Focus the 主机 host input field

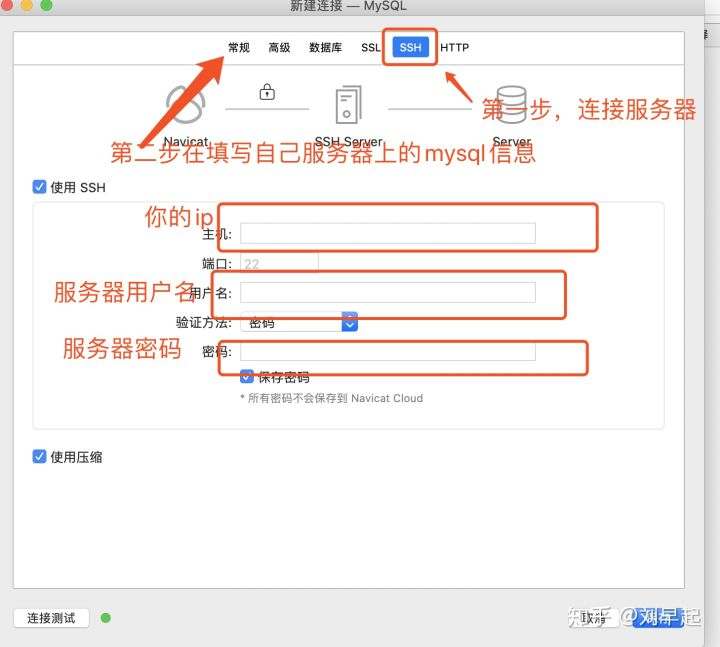(388, 233)
